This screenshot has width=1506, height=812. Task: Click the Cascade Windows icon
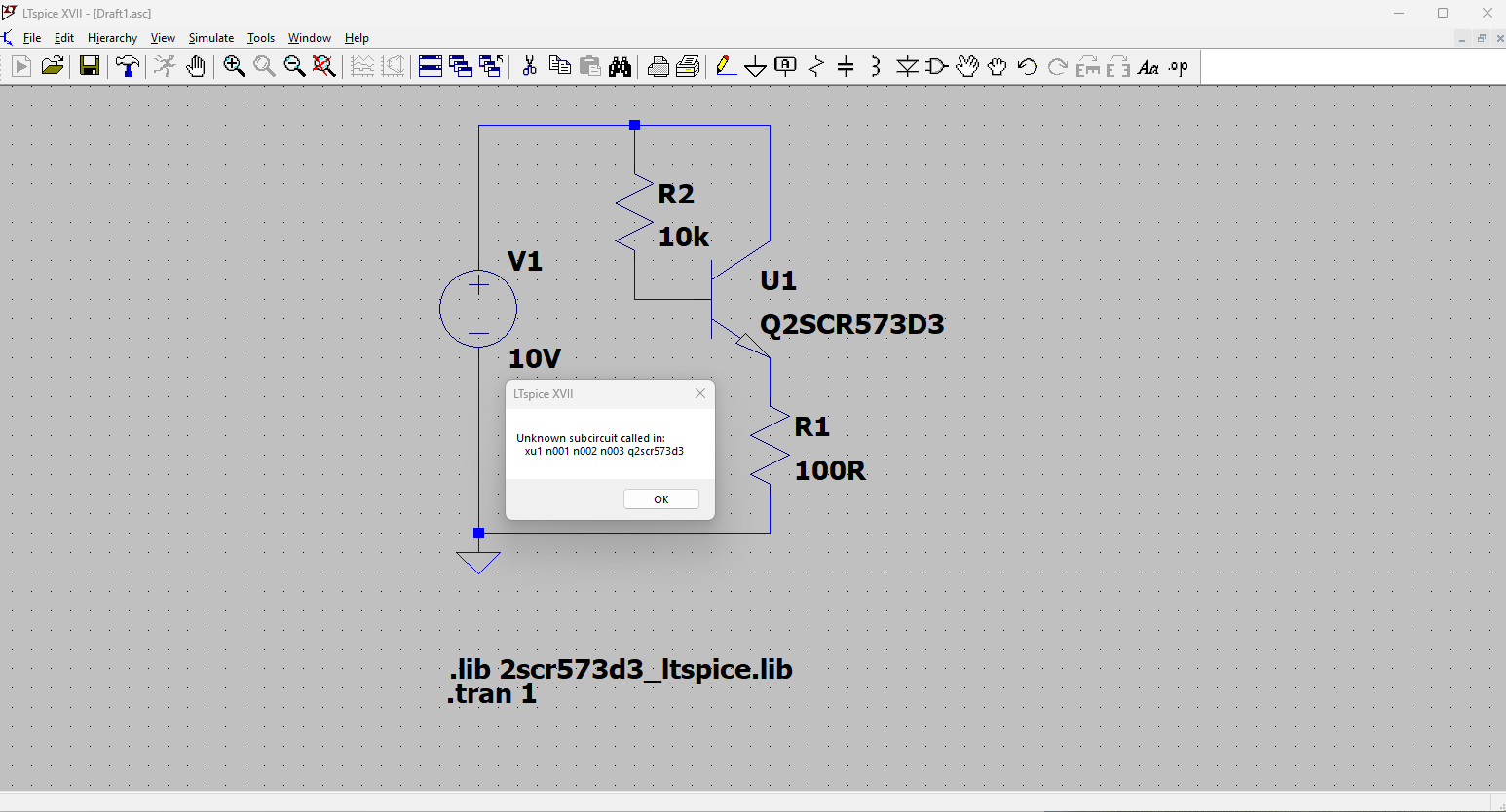pyautogui.click(x=461, y=66)
